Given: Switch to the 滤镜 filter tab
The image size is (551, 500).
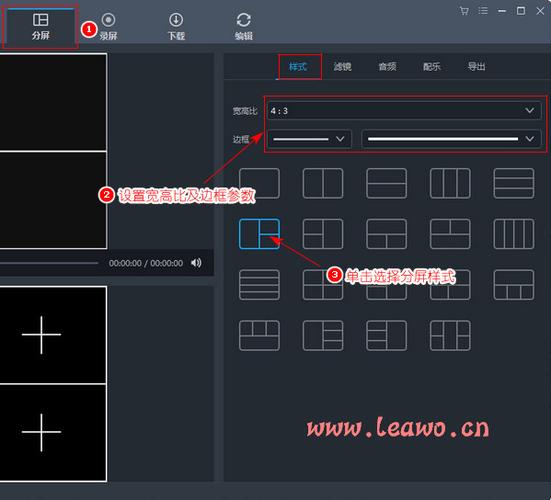Looking at the screenshot, I should pos(343,66).
